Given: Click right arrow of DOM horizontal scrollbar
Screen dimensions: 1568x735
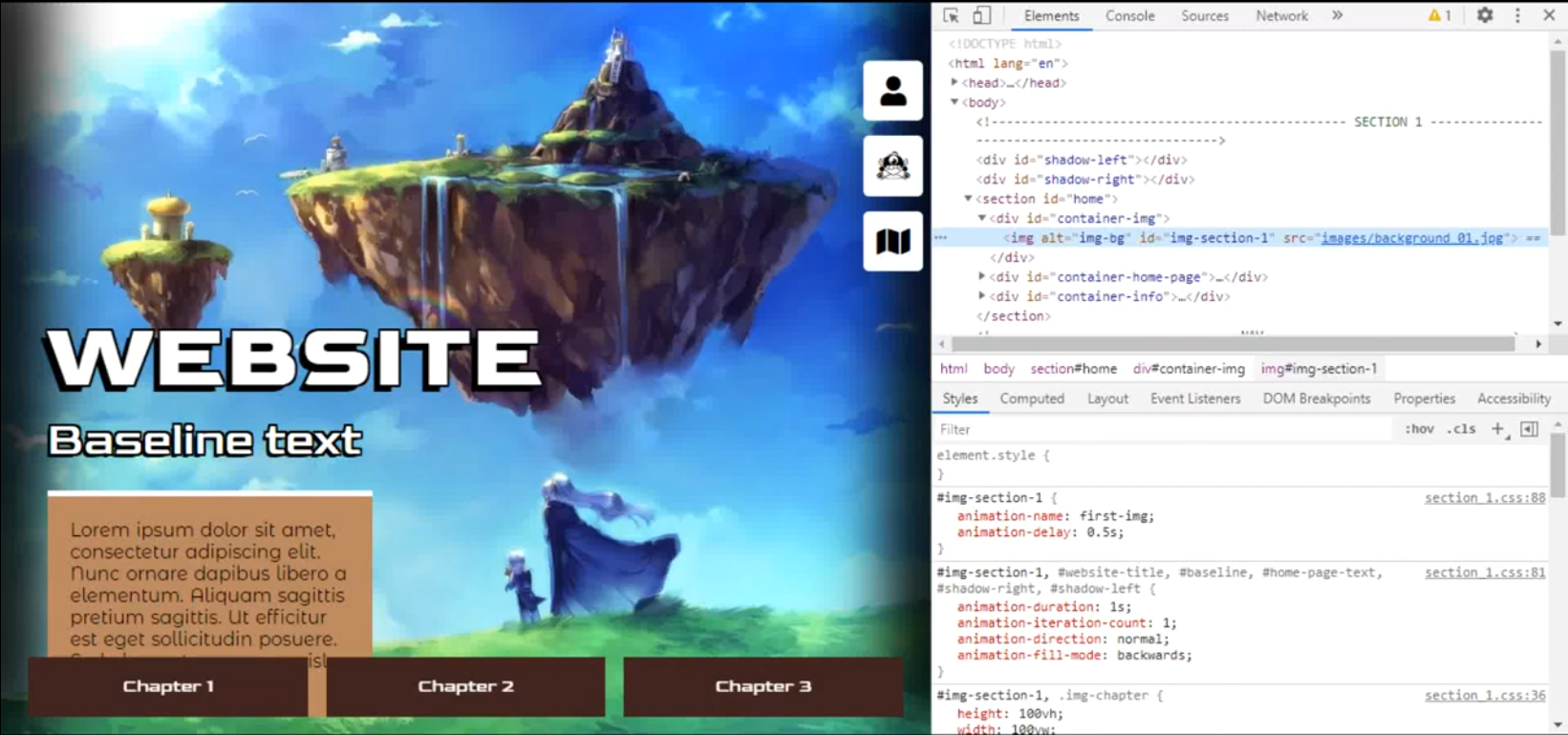Looking at the screenshot, I should click(x=1538, y=344).
